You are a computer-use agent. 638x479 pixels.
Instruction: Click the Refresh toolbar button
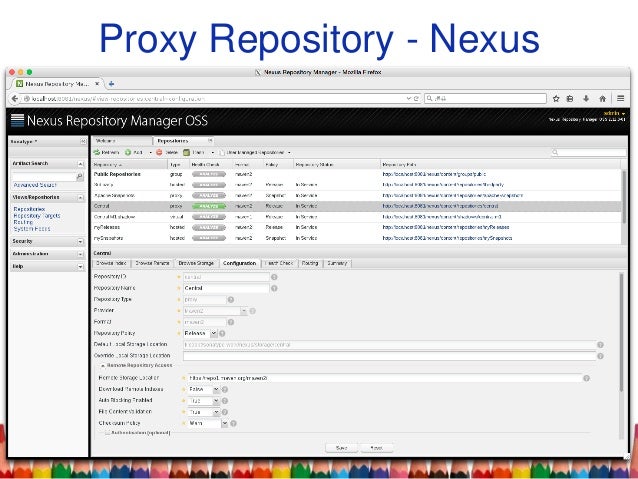(x=106, y=152)
